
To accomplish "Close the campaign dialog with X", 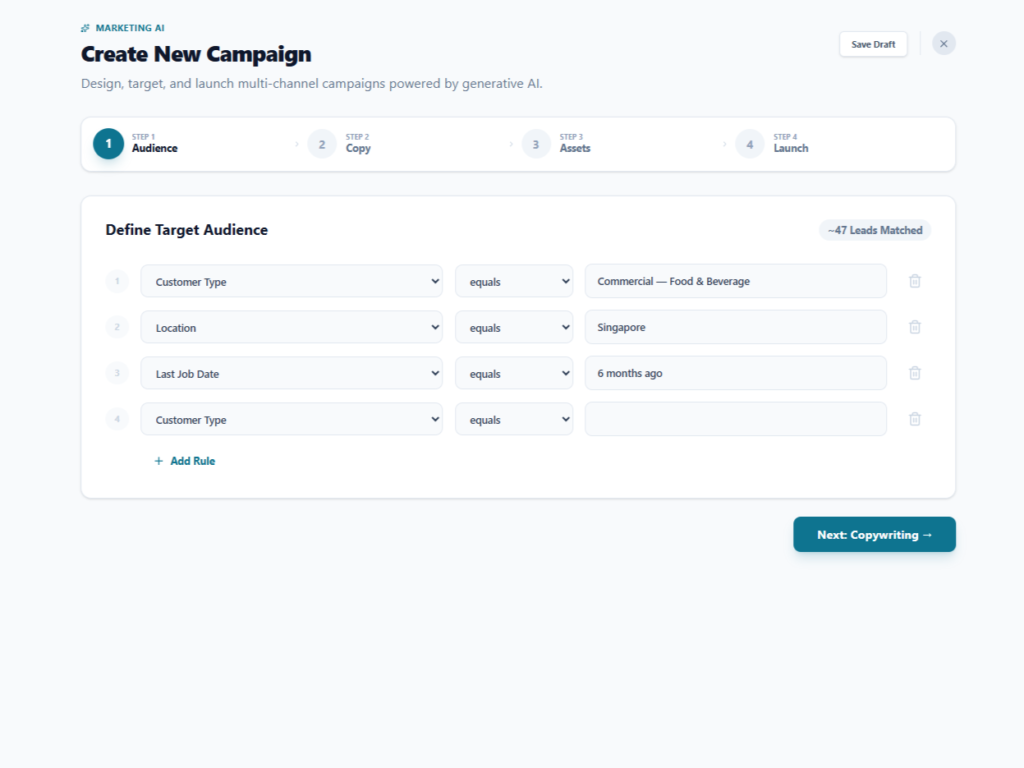I will click(x=943, y=44).
